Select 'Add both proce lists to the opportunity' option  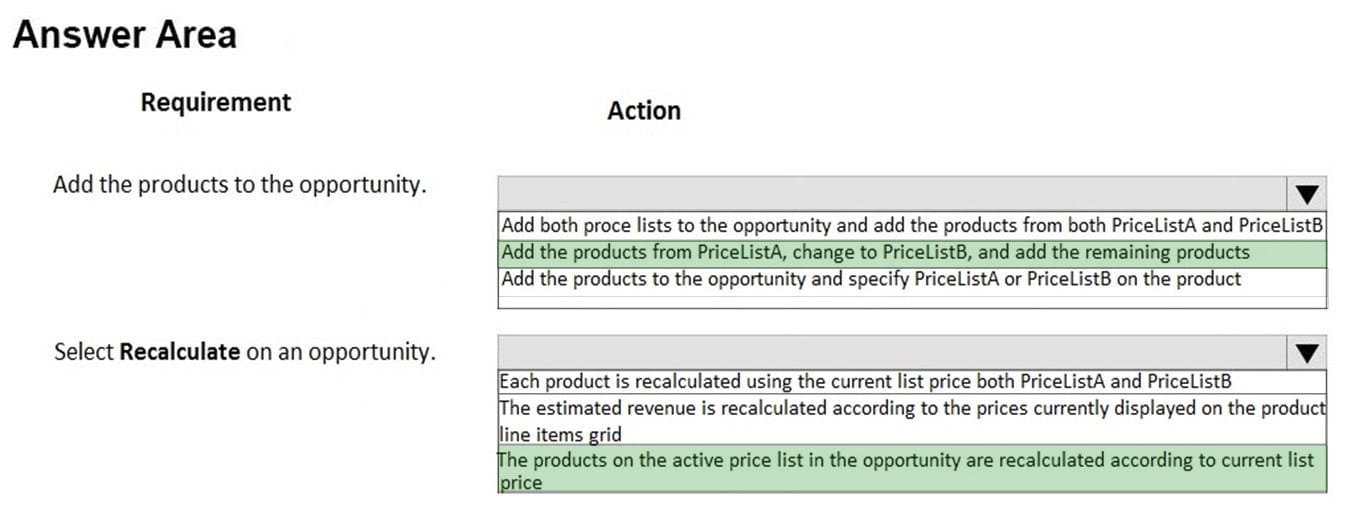point(911,225)
